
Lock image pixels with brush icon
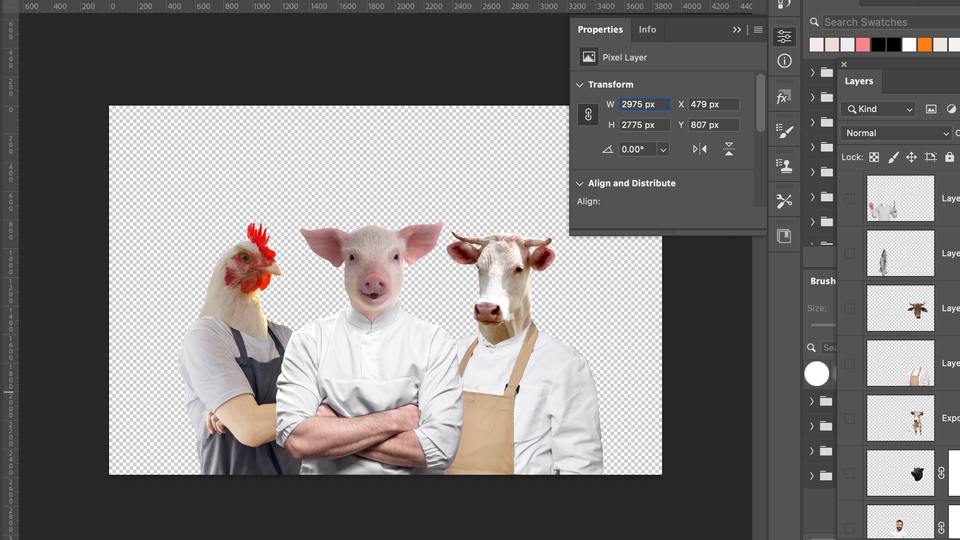893,157
